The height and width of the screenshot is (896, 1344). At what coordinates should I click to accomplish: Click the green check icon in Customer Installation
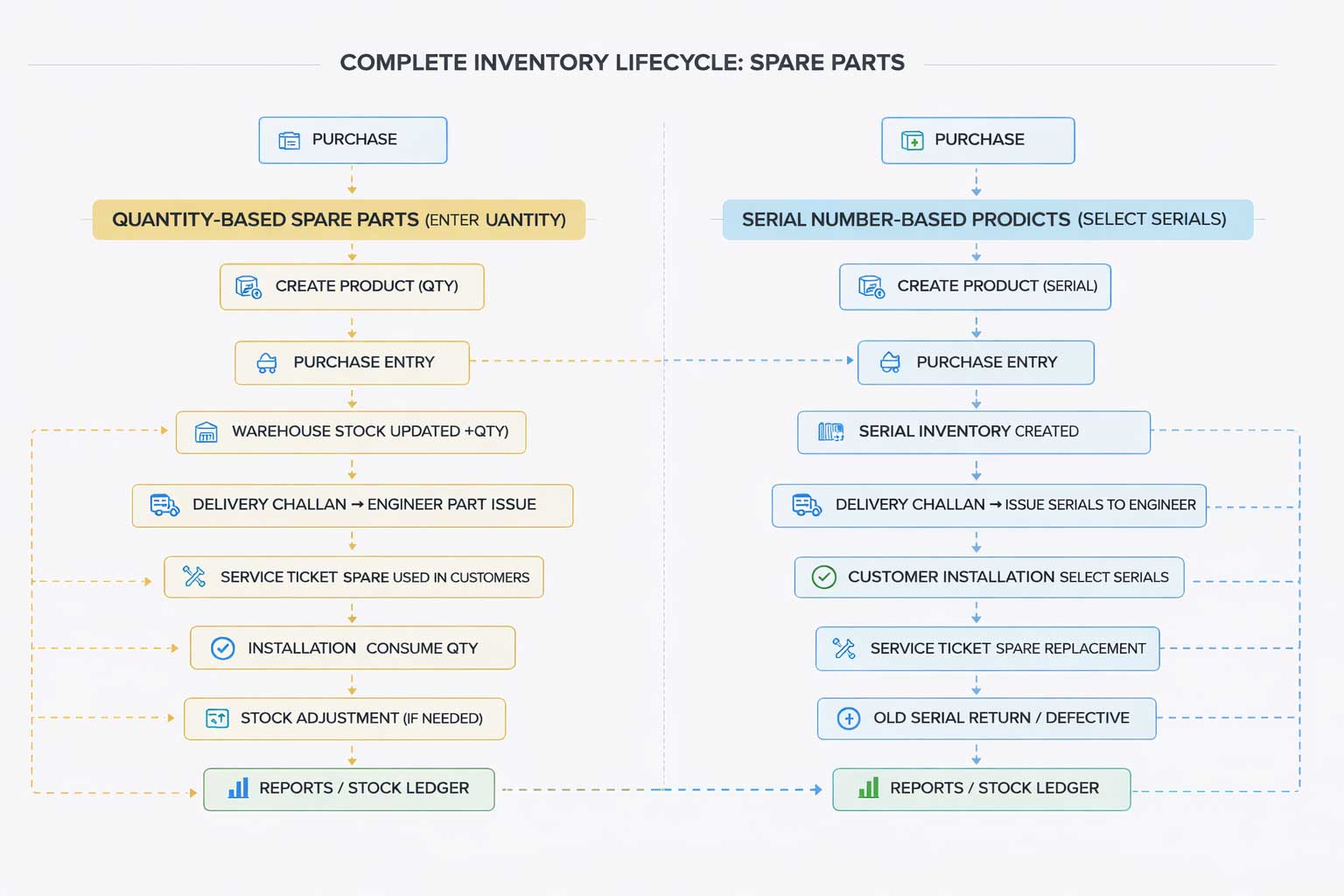[823, 577]
